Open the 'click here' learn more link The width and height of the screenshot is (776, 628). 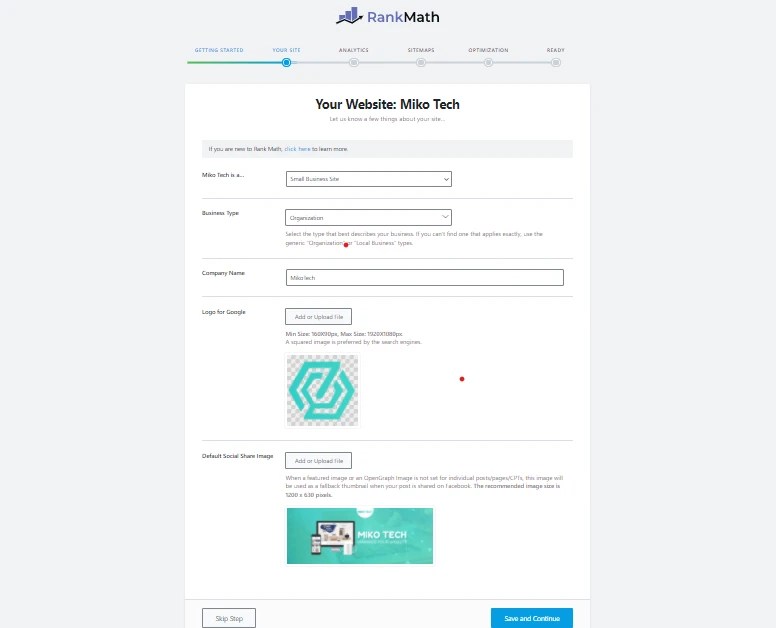pos(297,149)
